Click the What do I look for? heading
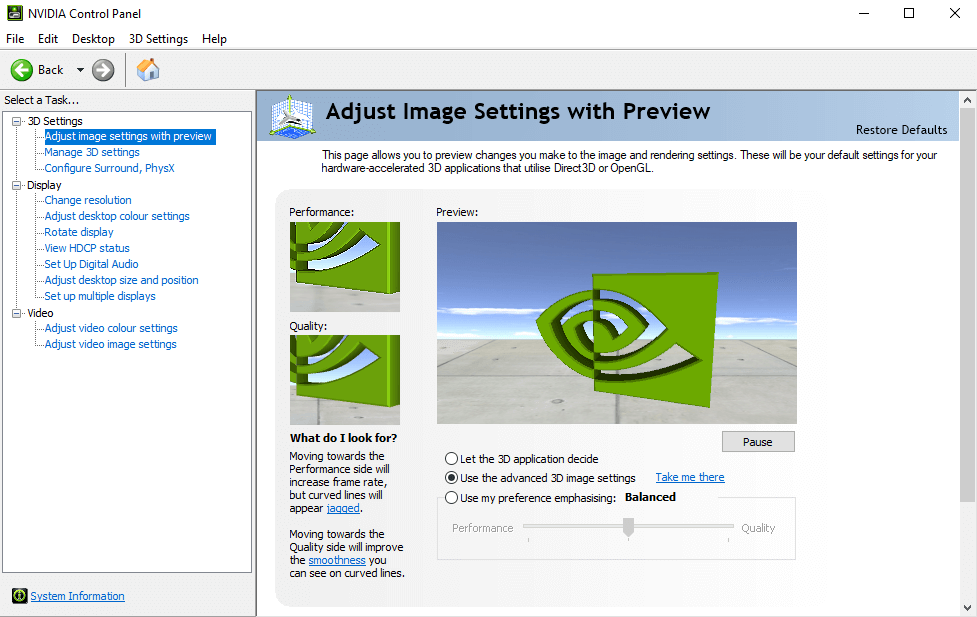977x617 pixels. (x=343, y=438)
